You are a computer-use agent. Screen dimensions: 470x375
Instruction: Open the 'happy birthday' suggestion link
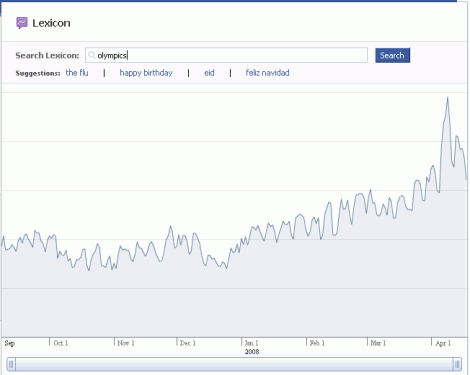pyautogui.click(x=146, y=73)
